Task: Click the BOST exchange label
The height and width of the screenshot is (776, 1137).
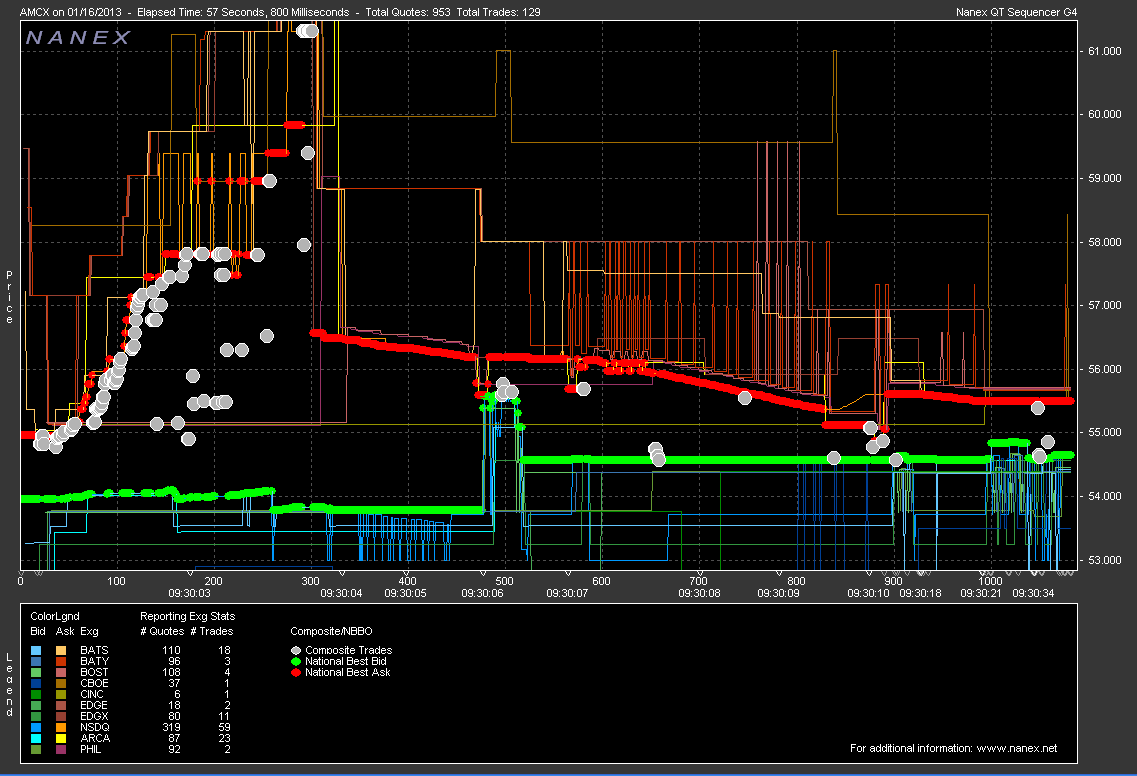Action: pyautogui.click(x=94, y=672)
